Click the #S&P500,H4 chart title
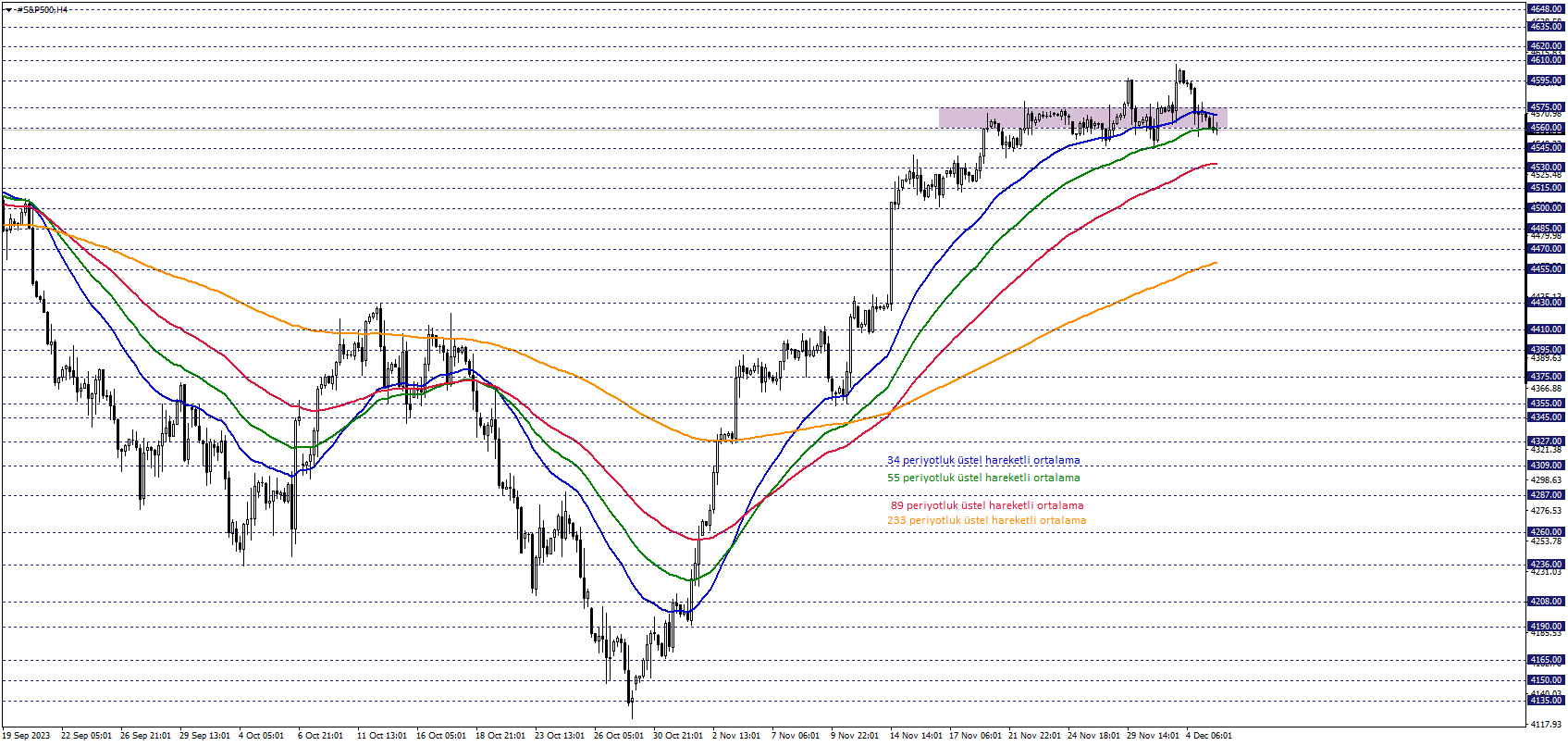 (43, 9)
